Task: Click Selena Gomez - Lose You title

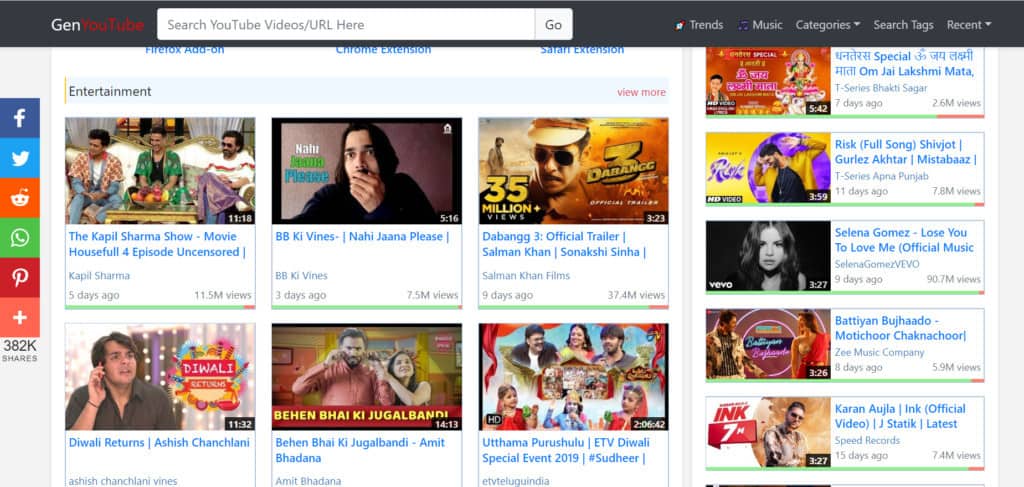Action: [904, 240]
